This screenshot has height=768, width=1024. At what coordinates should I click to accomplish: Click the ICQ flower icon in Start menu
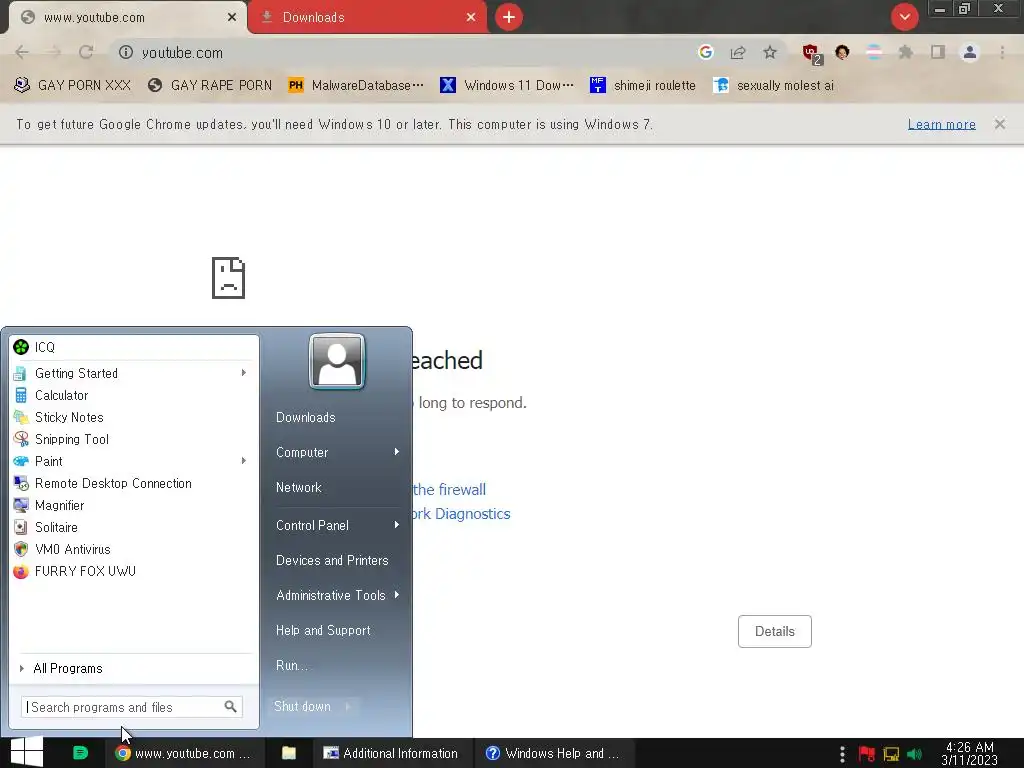pos(21,347)
